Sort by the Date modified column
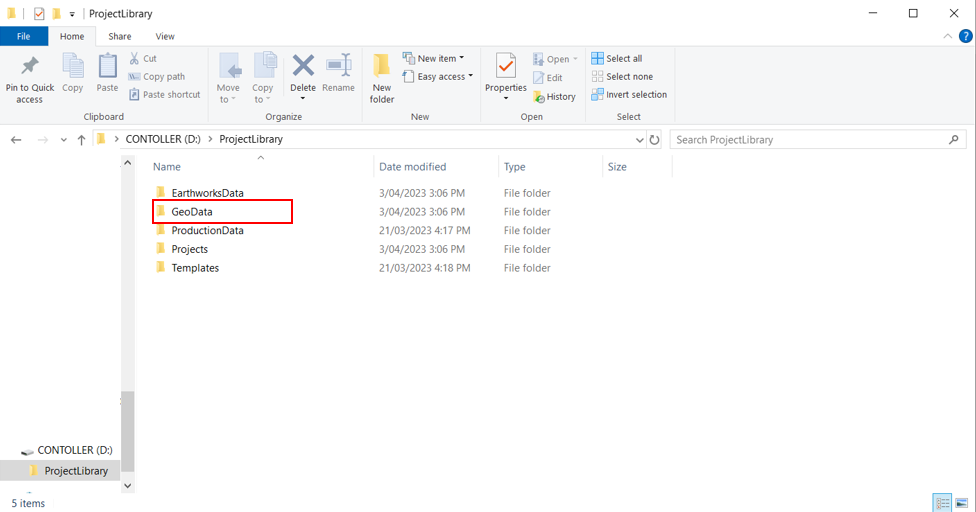The image size is (976, 512). [413, 167]
